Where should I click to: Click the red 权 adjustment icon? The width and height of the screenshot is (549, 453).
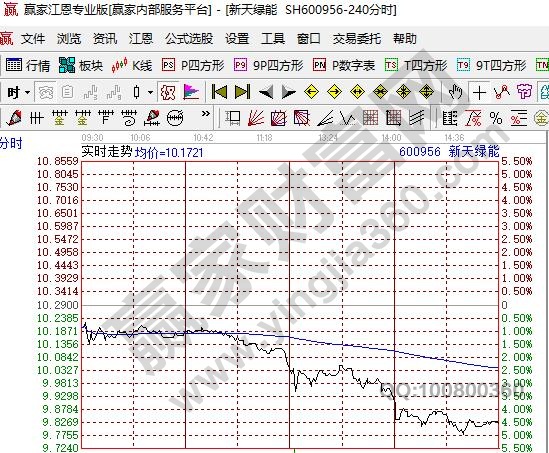click(167, 92)
